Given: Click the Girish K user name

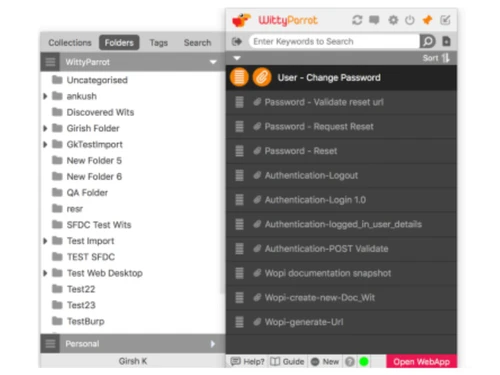Looking at the screenshot, I should click(133, 361).
